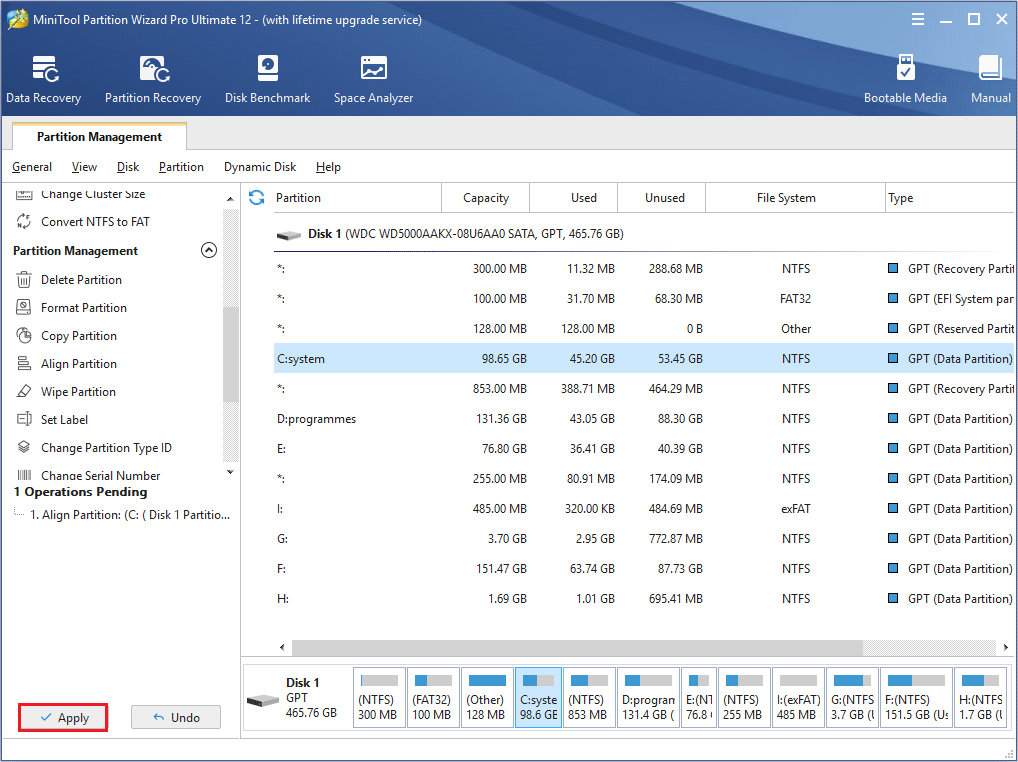Open the Partition menu
This screenshot has height=762, width=1018.
coord(181,167)
